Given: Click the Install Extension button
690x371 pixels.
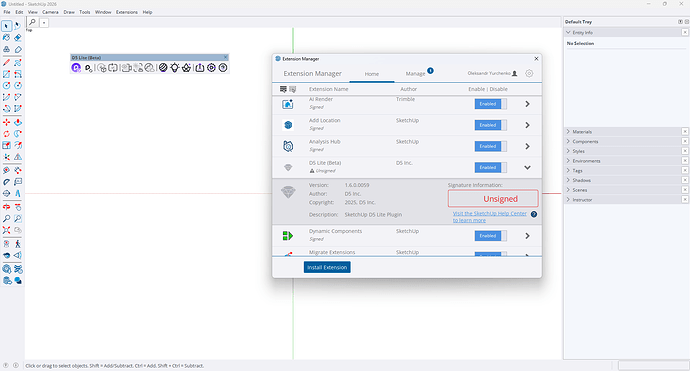Looking at the screenshot, I should tap(327, 267).
